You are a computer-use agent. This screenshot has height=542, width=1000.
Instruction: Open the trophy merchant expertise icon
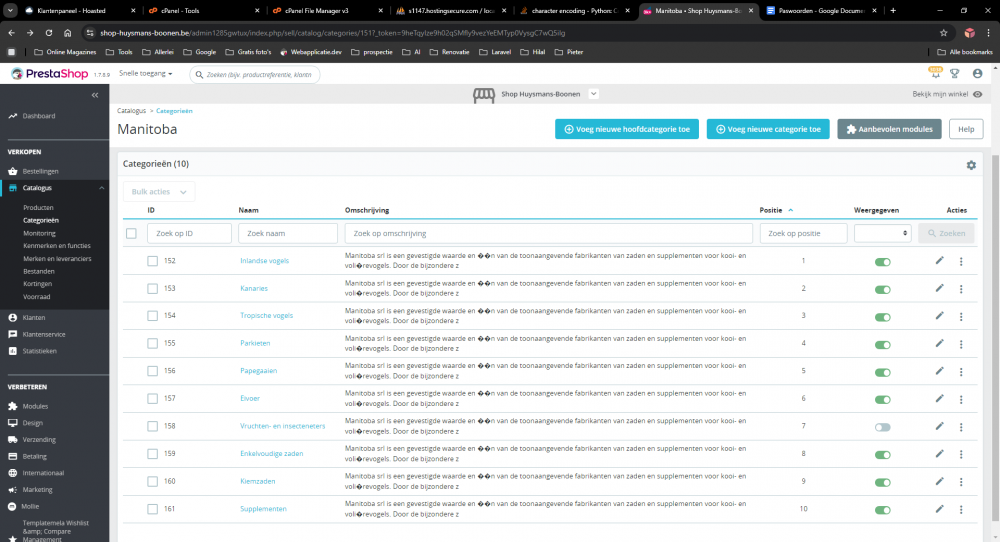tap(955, 74)
